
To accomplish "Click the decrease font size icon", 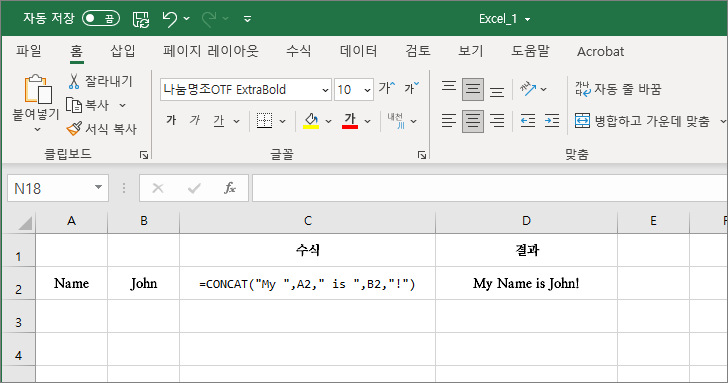I will (411, 88).
